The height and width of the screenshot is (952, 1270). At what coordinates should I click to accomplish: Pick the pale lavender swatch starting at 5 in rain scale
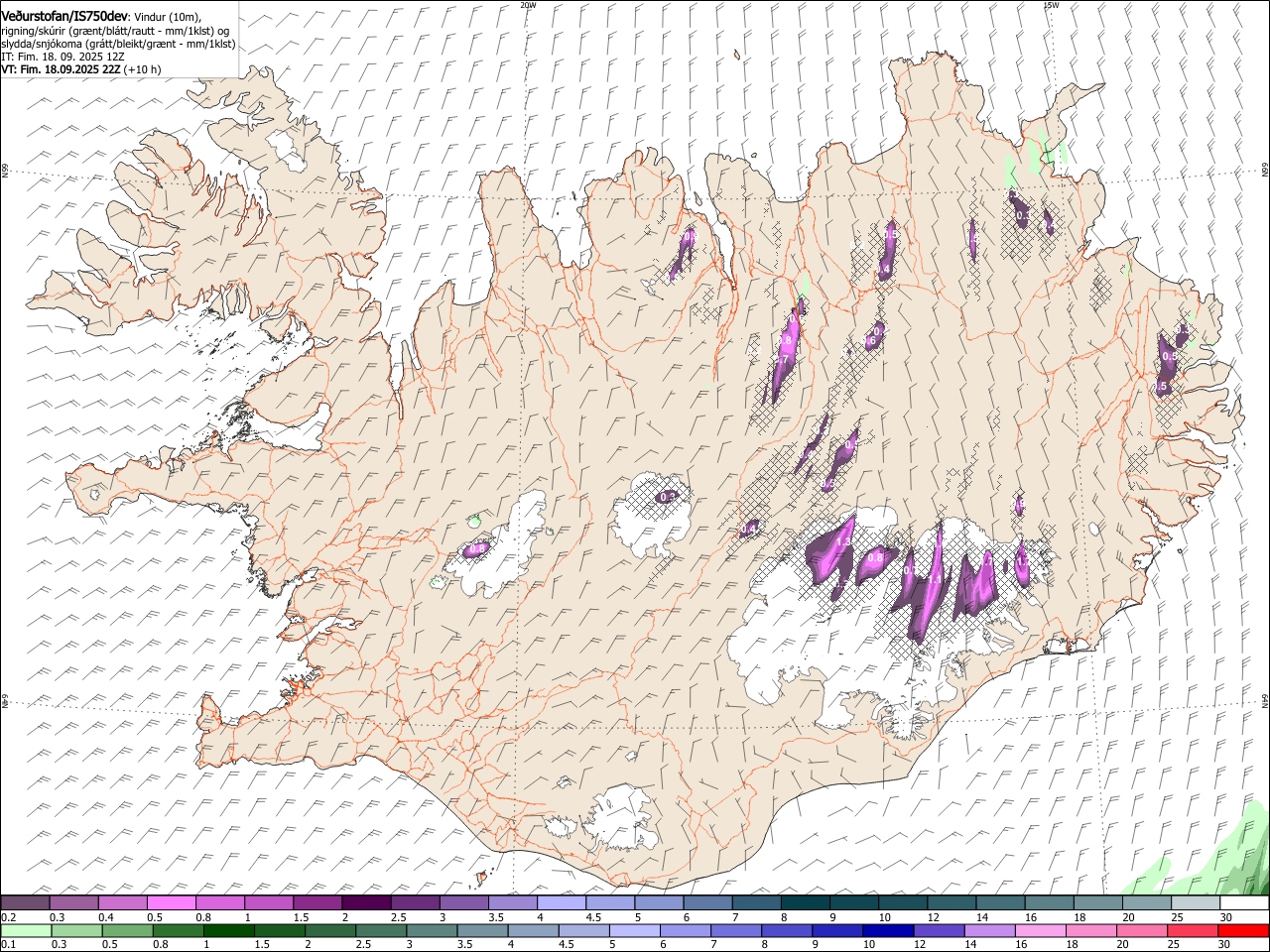(635, 930)
